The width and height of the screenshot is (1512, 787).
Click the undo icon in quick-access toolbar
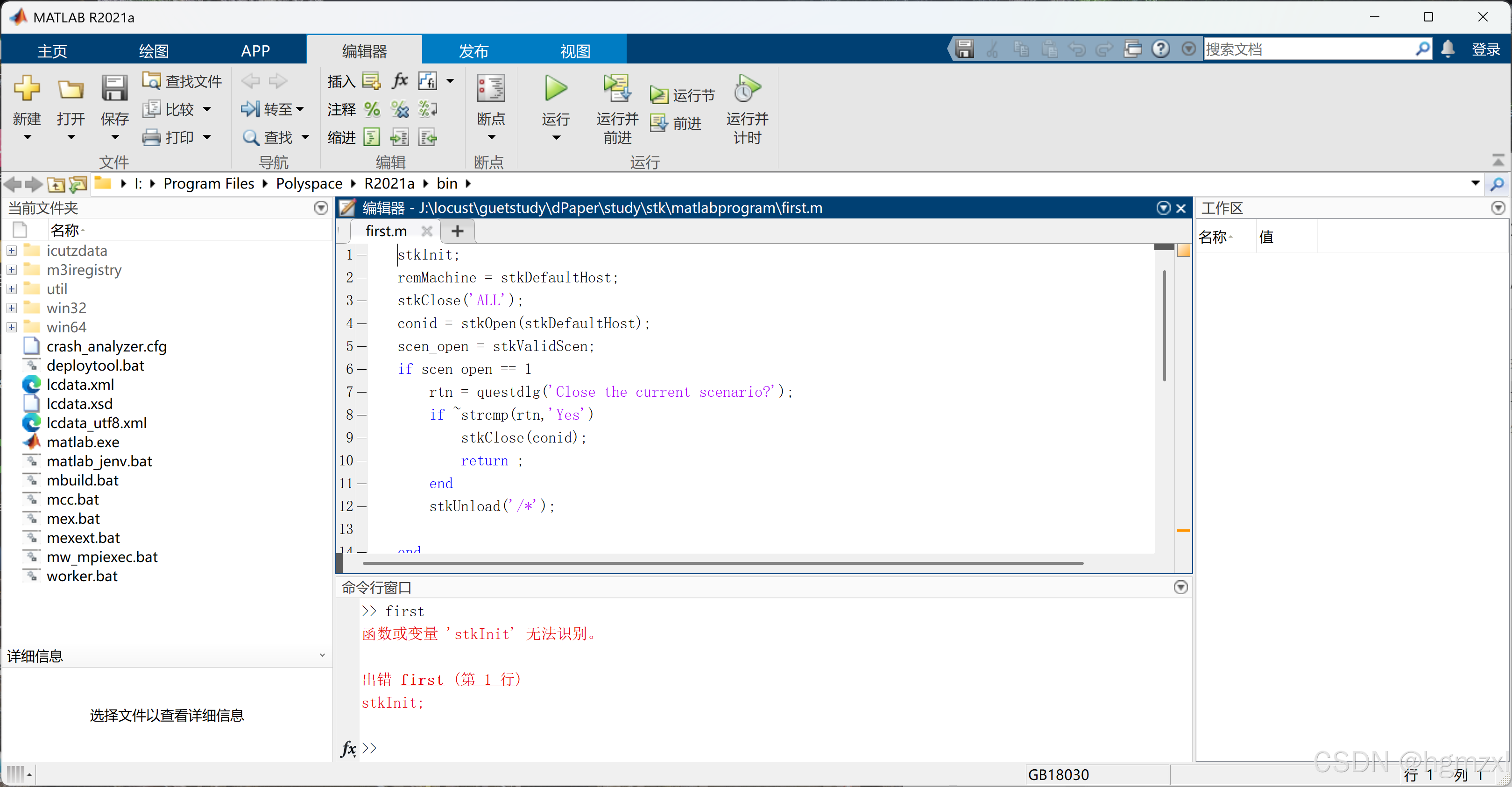[x=1077, y=49]
